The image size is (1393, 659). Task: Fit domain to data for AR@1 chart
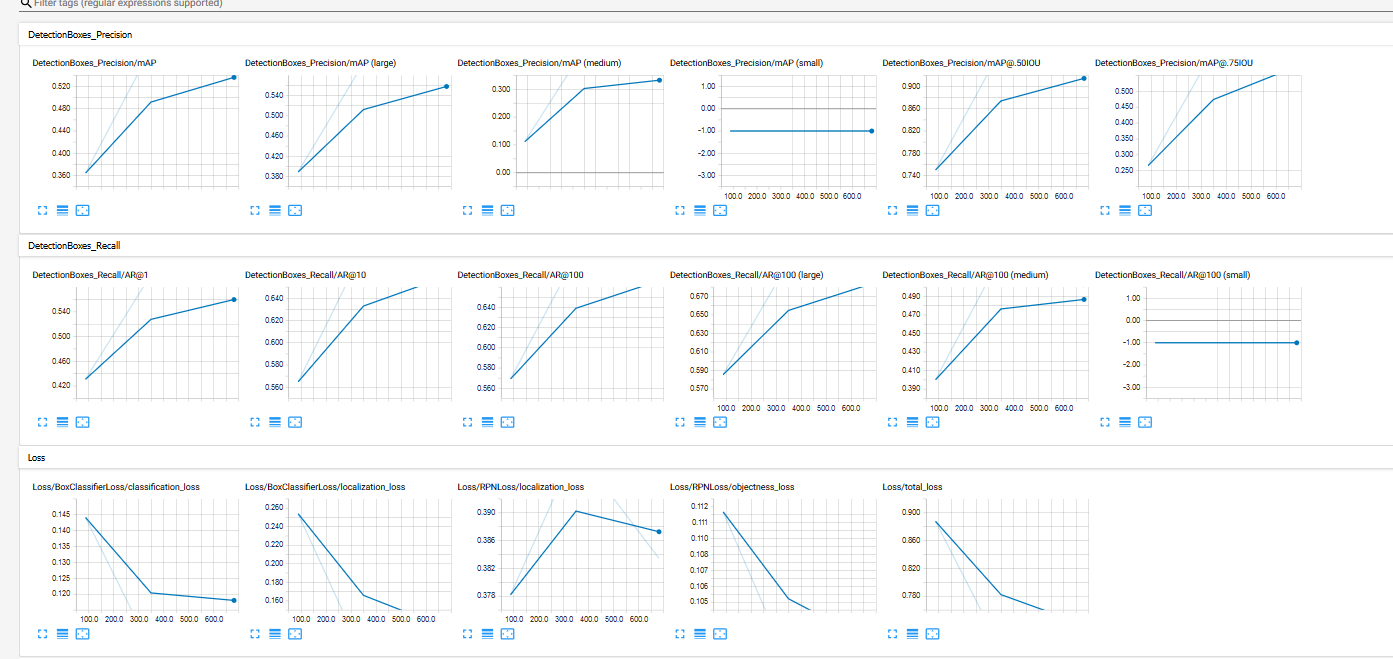[82, 422]
